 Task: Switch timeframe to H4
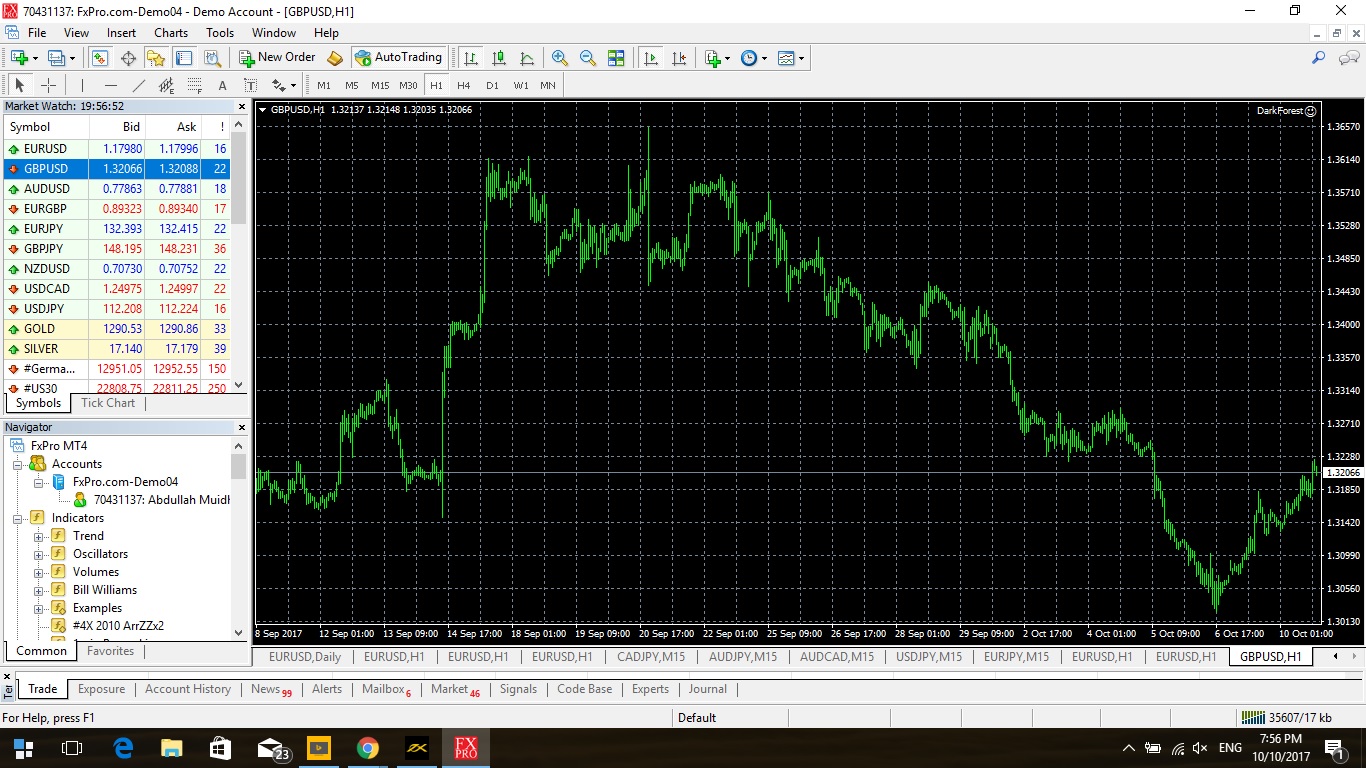click(464, 85)
